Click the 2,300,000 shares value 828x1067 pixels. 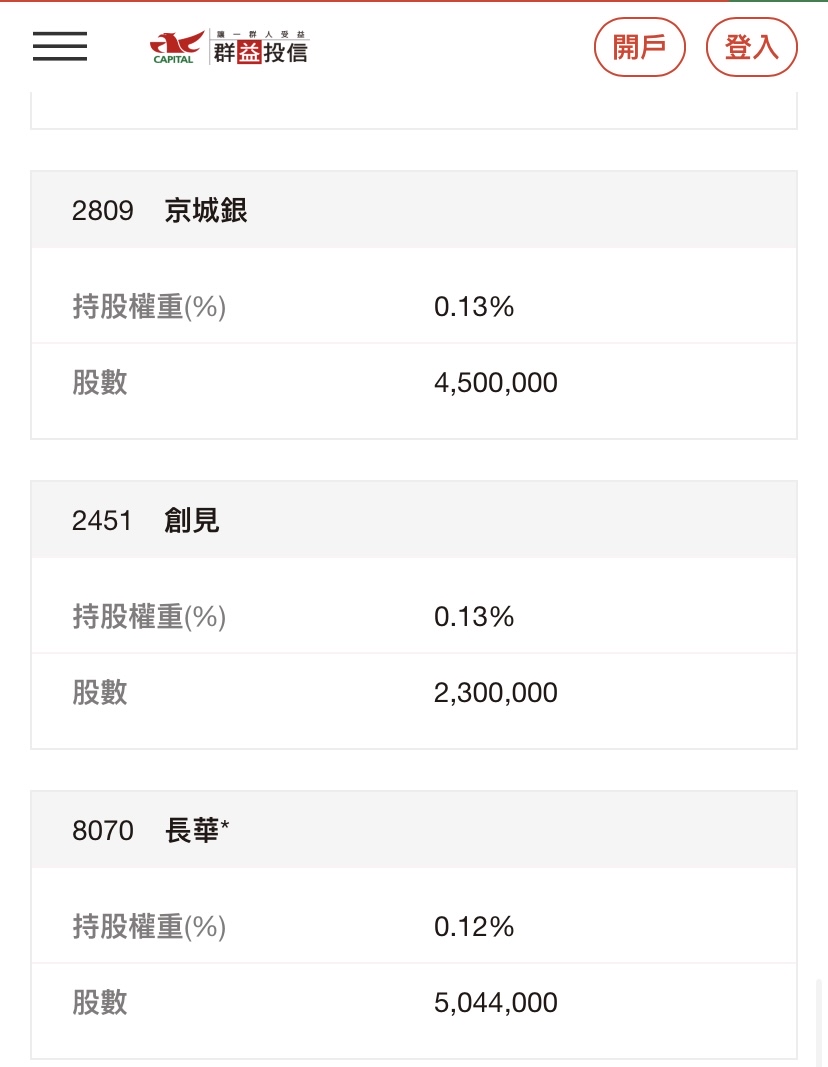click(x=495, y=693)
